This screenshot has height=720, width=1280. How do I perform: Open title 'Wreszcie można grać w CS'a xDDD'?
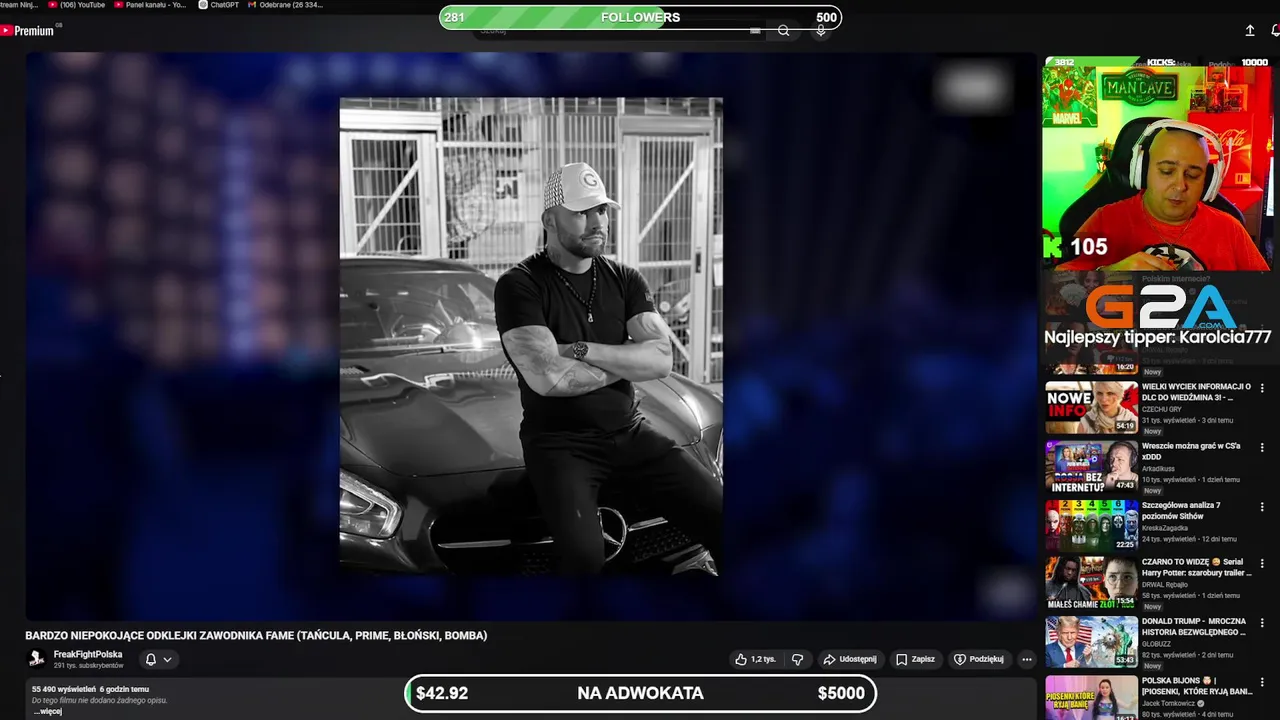point(1191,451)
